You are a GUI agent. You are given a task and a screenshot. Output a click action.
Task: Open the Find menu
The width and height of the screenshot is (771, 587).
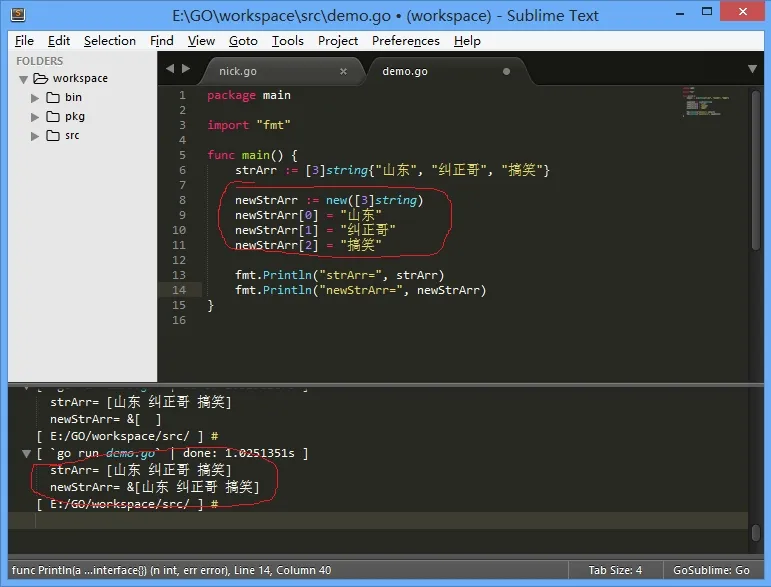click(162, 41)
